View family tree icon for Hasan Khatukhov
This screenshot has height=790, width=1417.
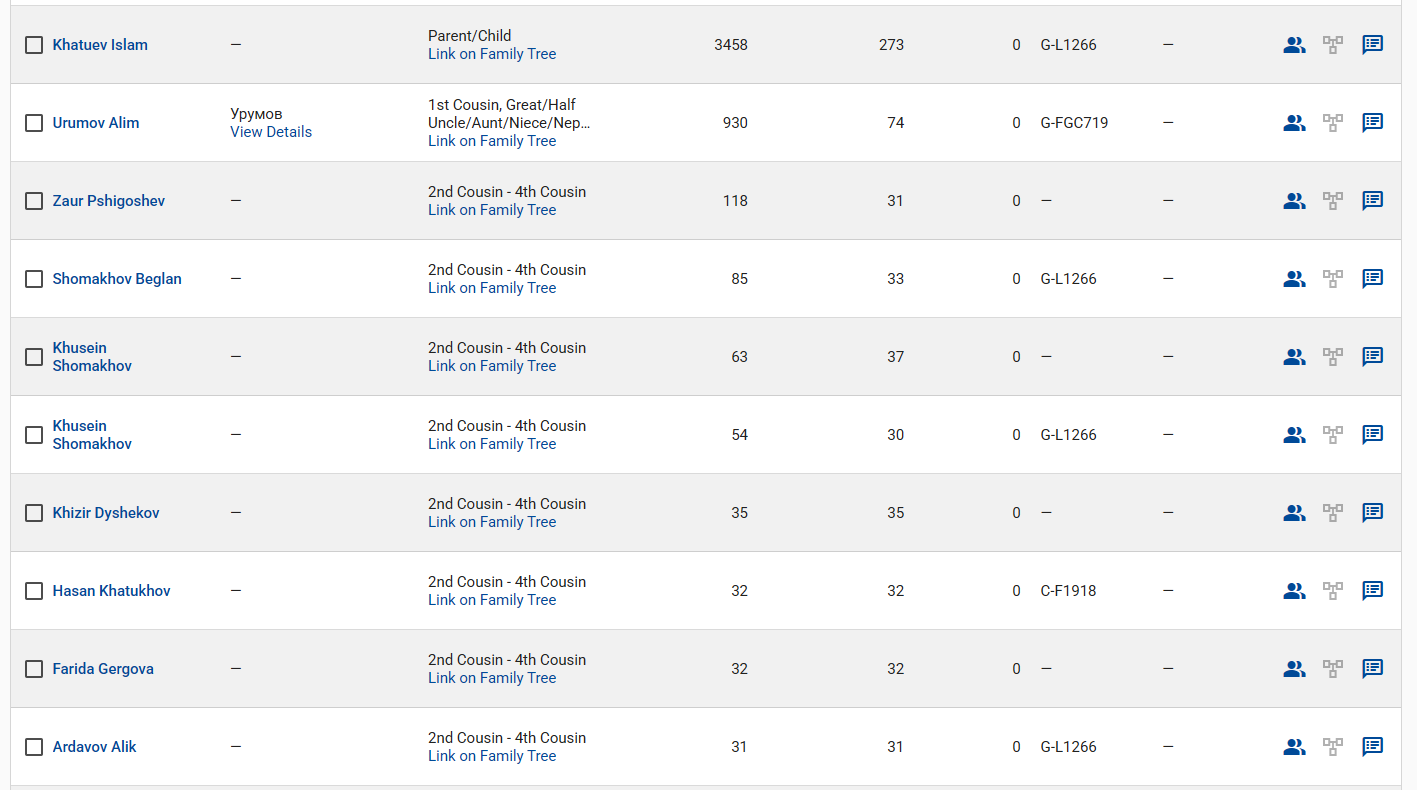[1333, 591]
